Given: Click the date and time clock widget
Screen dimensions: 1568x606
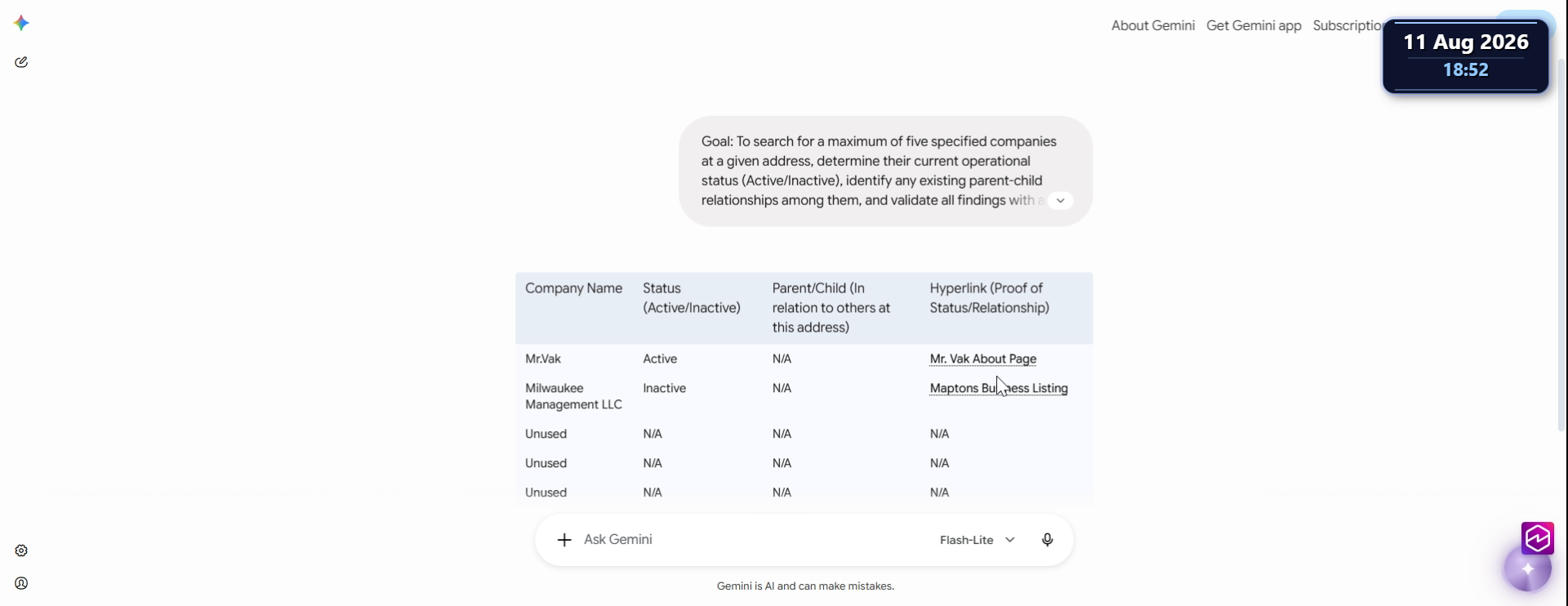Looking at the screenshot, I should tap(1466, 56).
